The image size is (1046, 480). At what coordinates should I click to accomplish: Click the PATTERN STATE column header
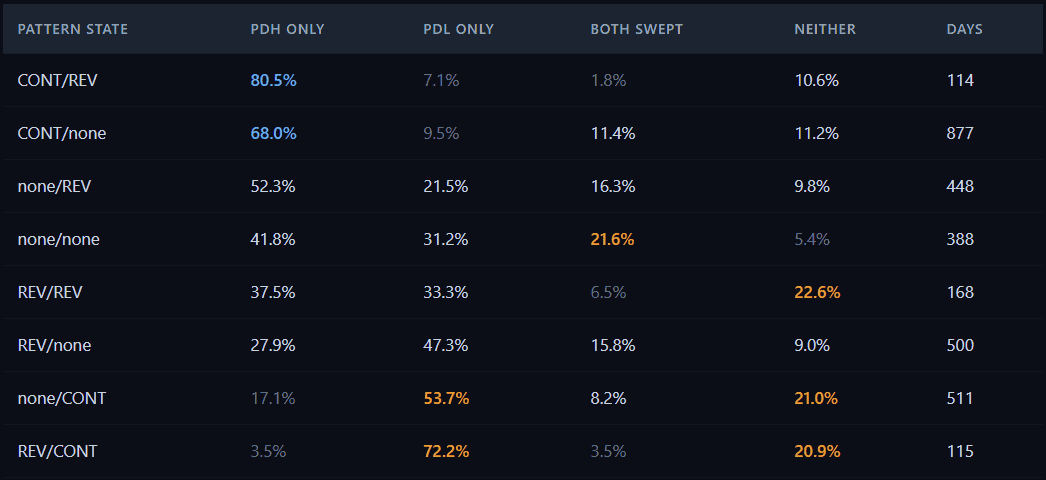coord(73,29)
